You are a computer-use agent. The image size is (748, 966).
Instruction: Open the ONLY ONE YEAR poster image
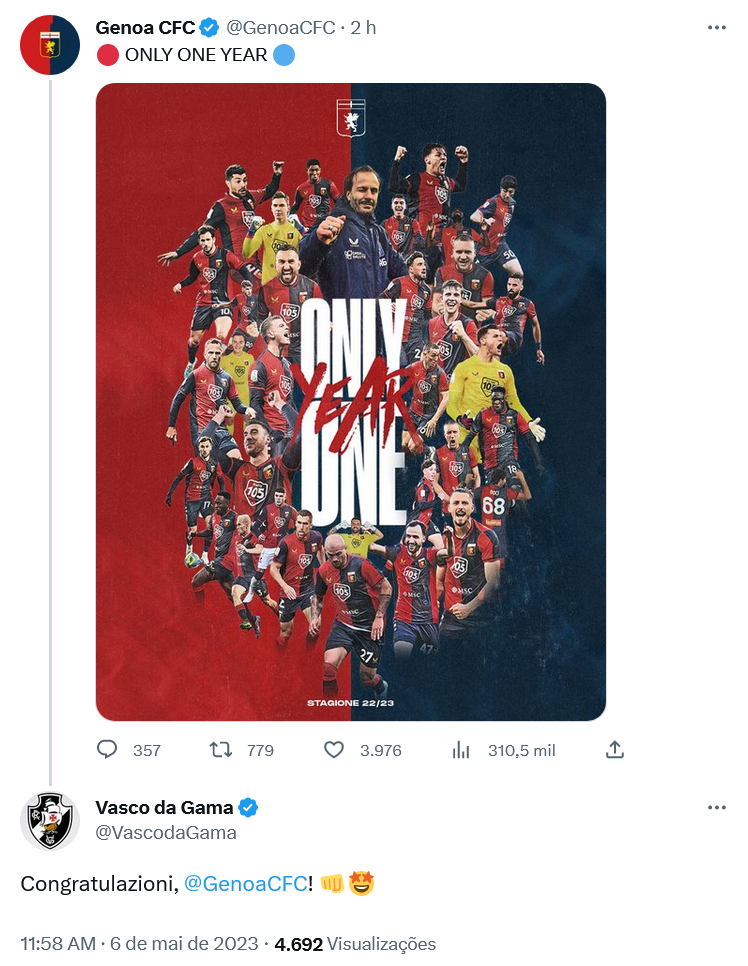point(351,402)
